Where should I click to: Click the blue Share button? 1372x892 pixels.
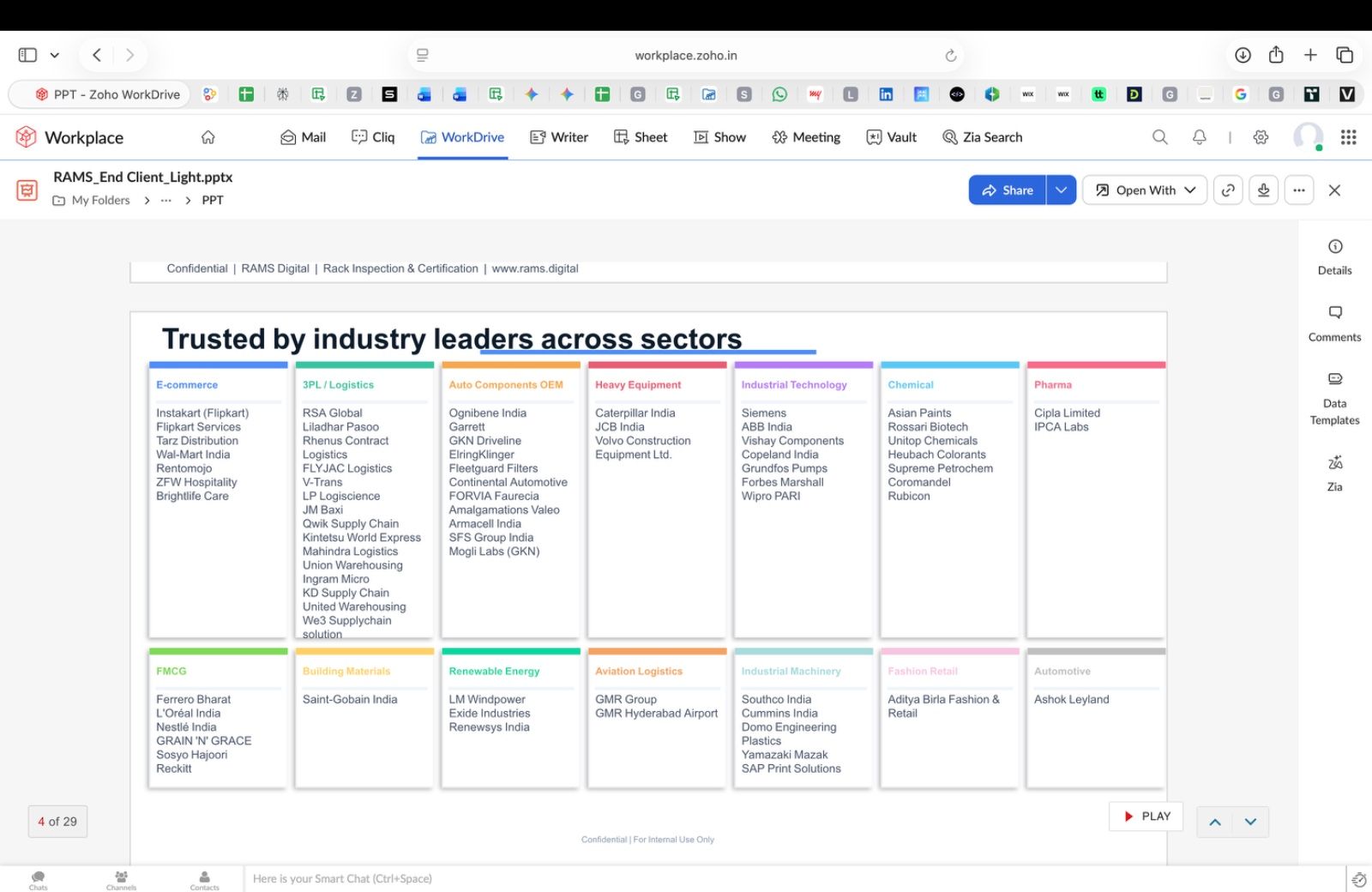click(x=1008, y=190)
